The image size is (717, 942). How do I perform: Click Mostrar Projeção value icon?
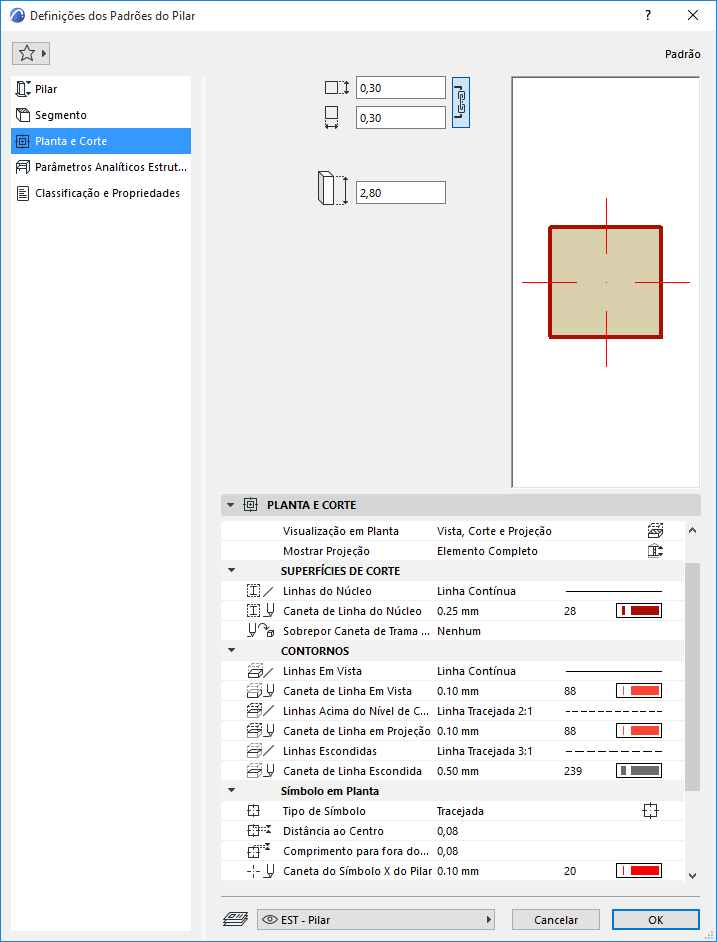pos(655,551)
